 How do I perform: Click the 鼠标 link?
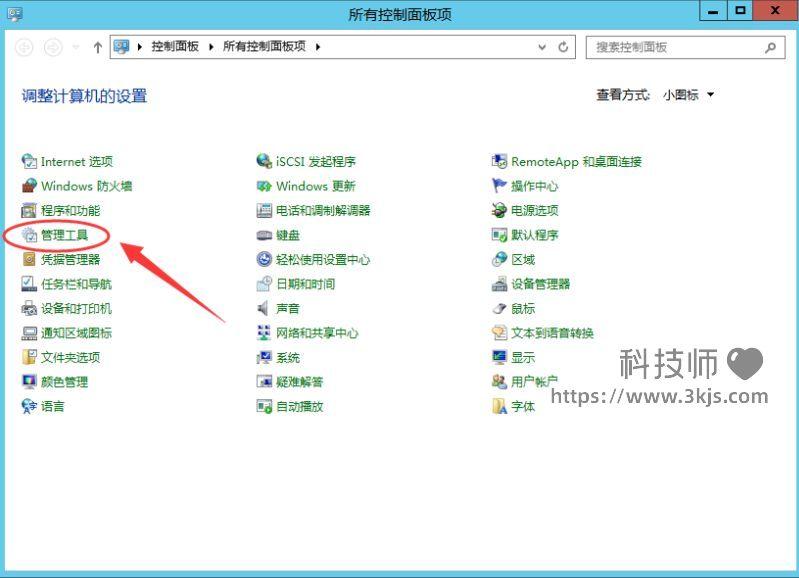tap(523, 308)
